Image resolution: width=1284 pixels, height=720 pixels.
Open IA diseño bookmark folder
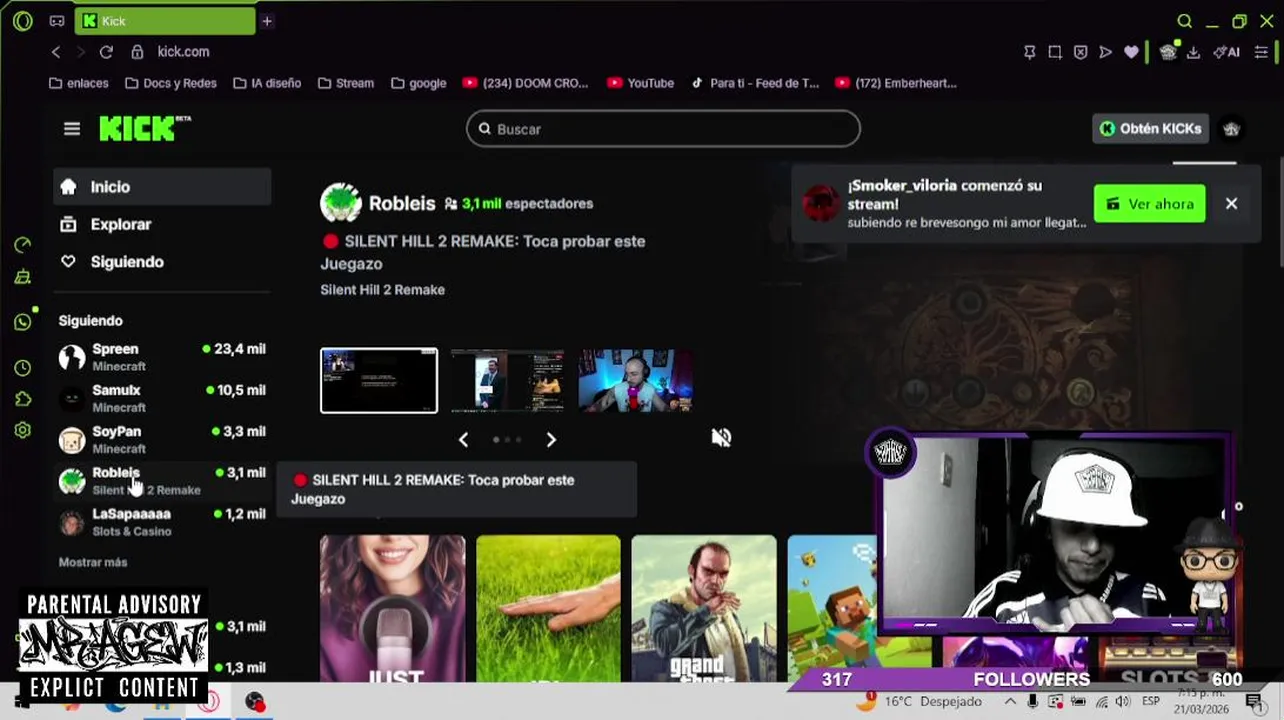[x=267, y=83]
